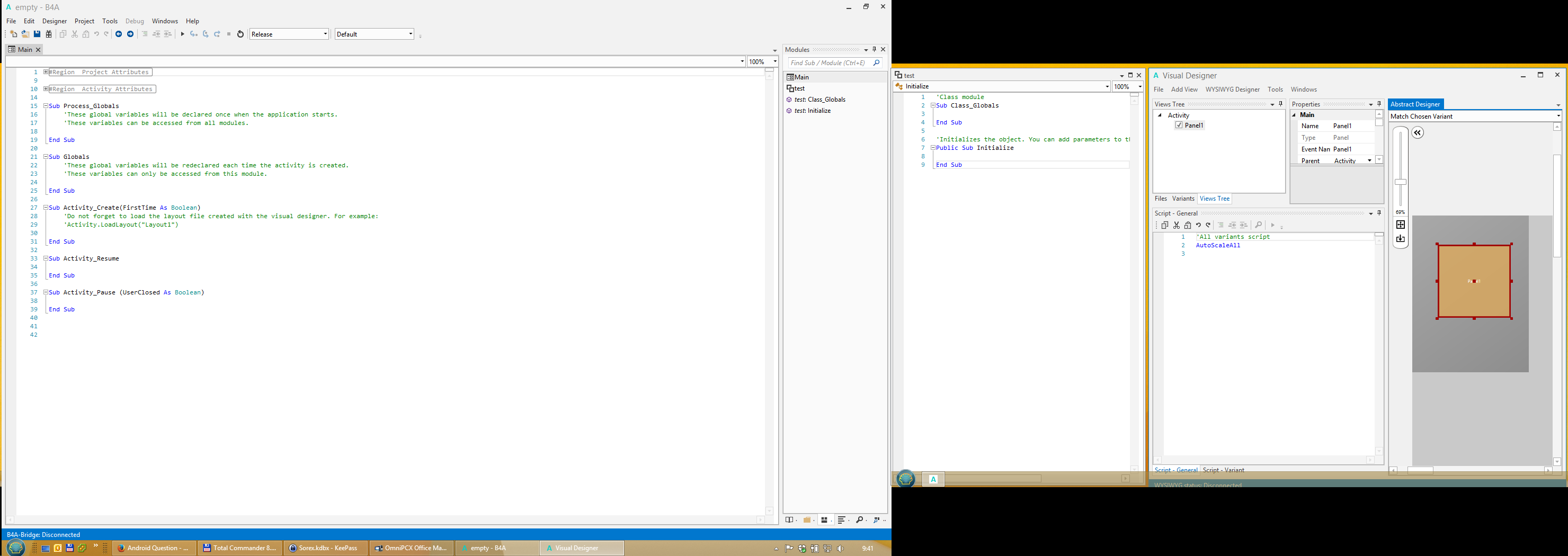Click the Find Sub / Module search field
Viewport: 1568px width, 556px height.
[829, 62]
